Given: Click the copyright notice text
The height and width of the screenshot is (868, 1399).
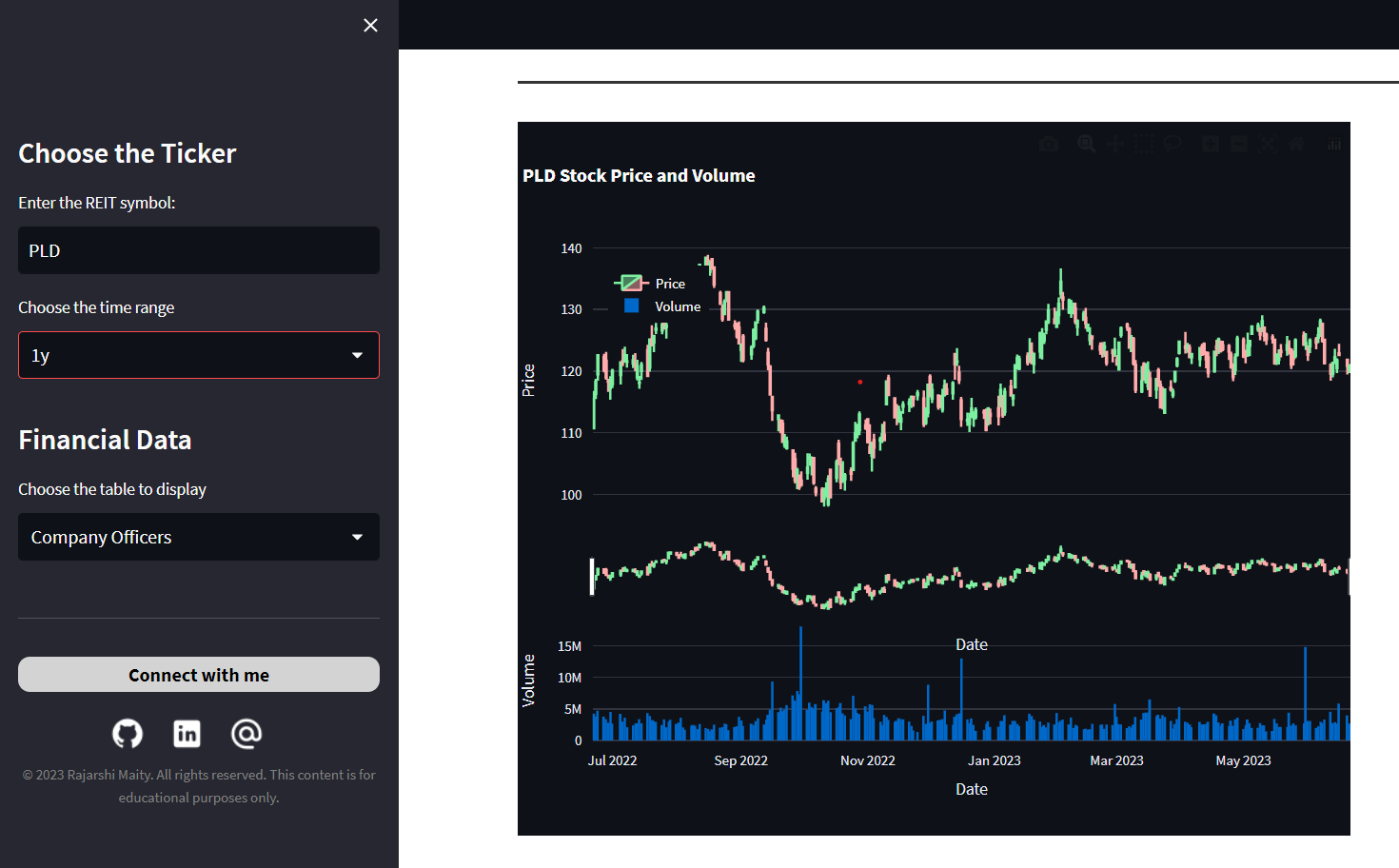Looking at the screenshot, I should click(x=199, y=786).
